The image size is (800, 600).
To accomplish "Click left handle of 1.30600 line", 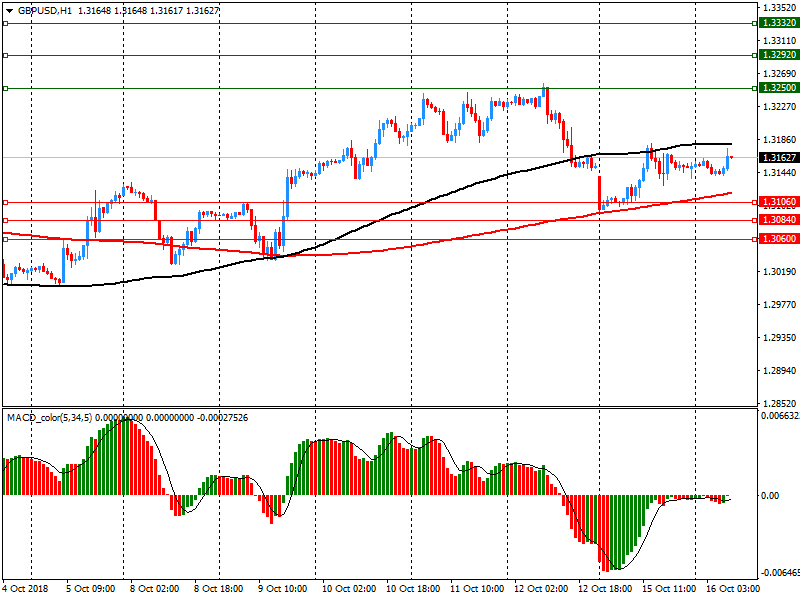I will 5,239.
